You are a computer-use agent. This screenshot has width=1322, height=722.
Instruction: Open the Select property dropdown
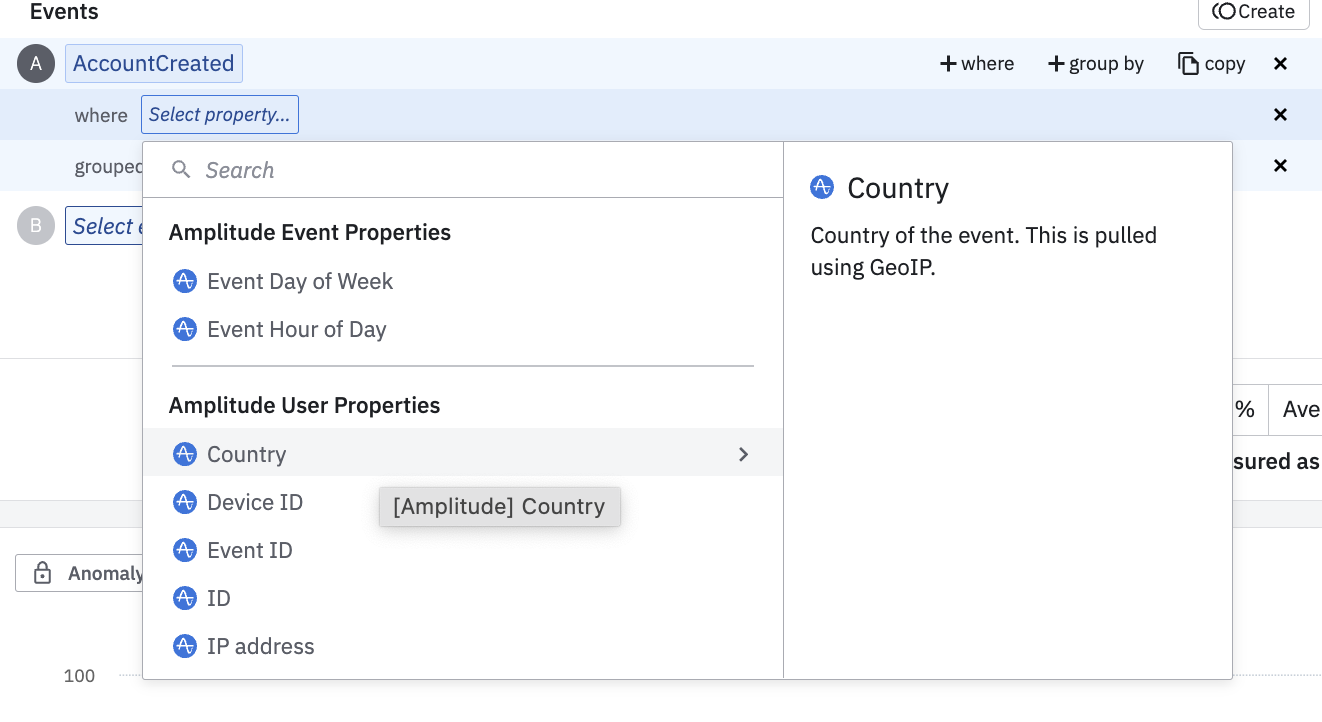[x=219, y=115]
